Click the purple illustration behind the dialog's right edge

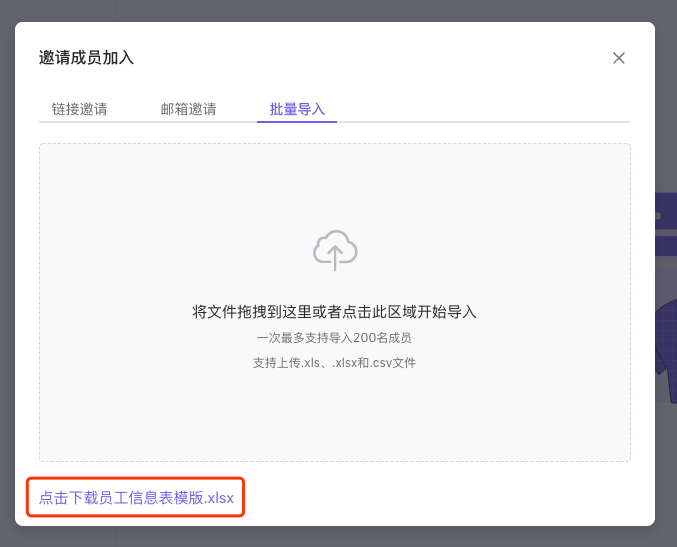click(x=666, y=340)
